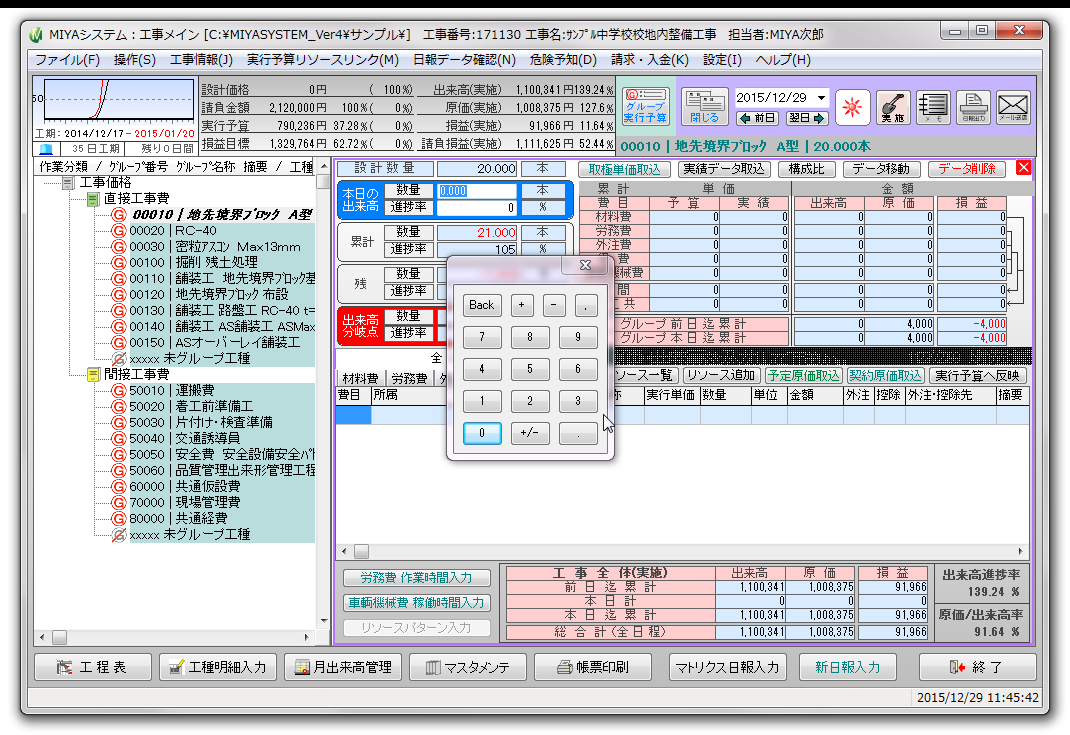The image size is (1070, 735).
Task: Go to previous day with 前日 arrow
Action: coord(757,118)
